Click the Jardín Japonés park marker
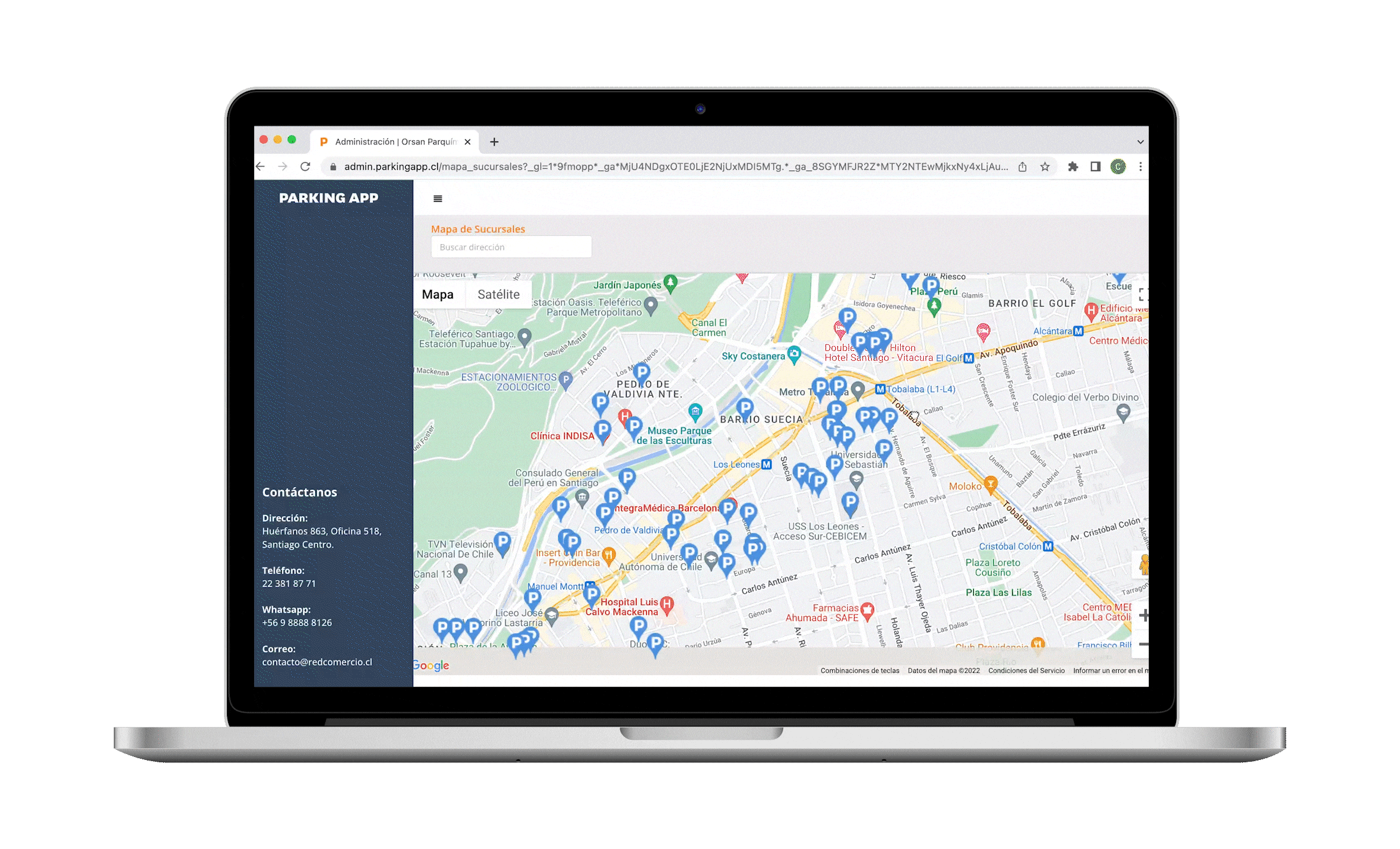The height and width of the screenshot is (849, 1400). coord(670,283)
